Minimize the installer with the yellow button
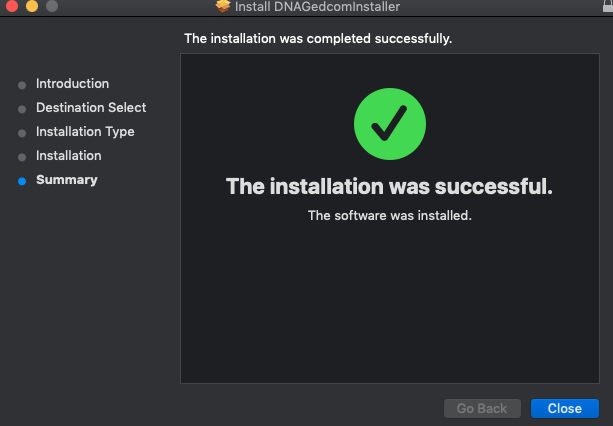This screenshot has height=426, width=613. point(31,6)
